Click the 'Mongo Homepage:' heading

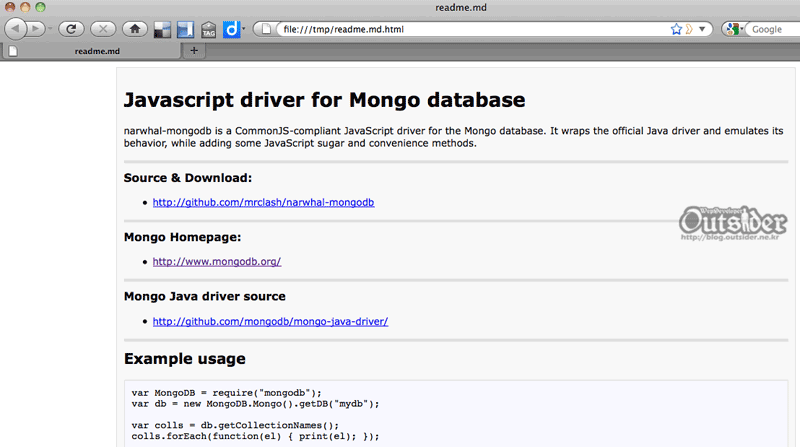tap(183, 237)
